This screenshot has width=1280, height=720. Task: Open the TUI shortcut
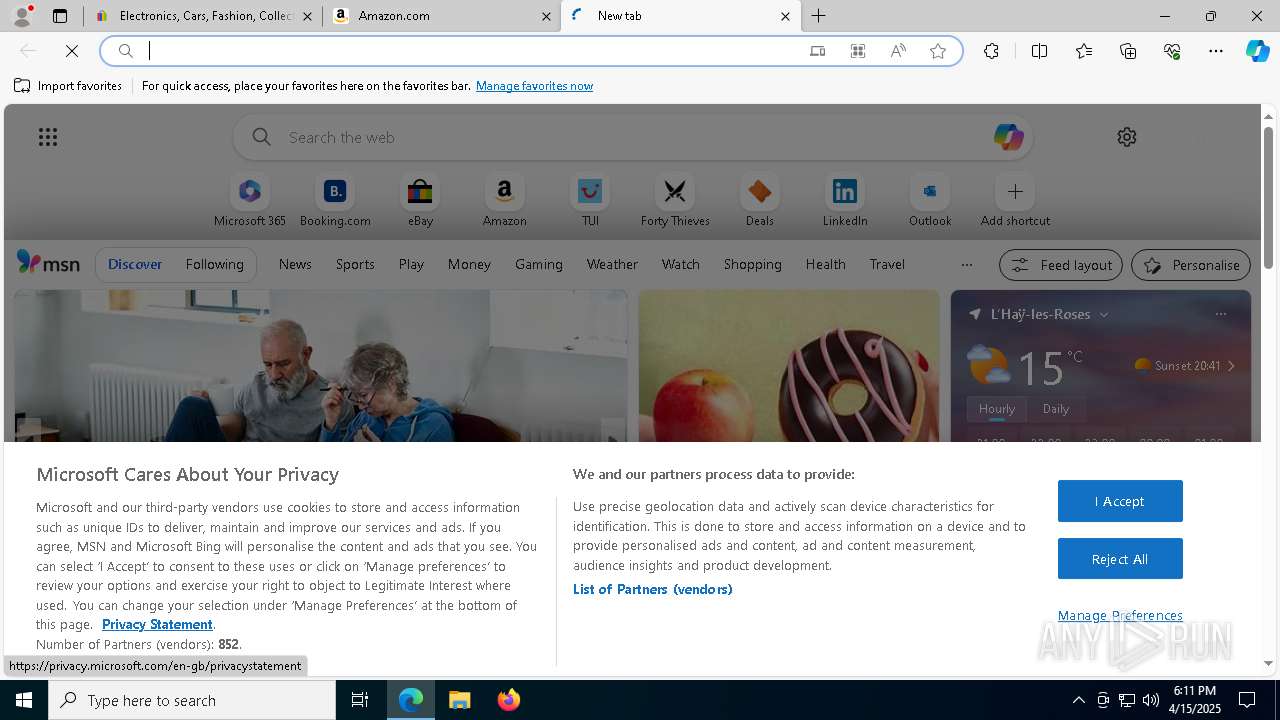(590, 201)
